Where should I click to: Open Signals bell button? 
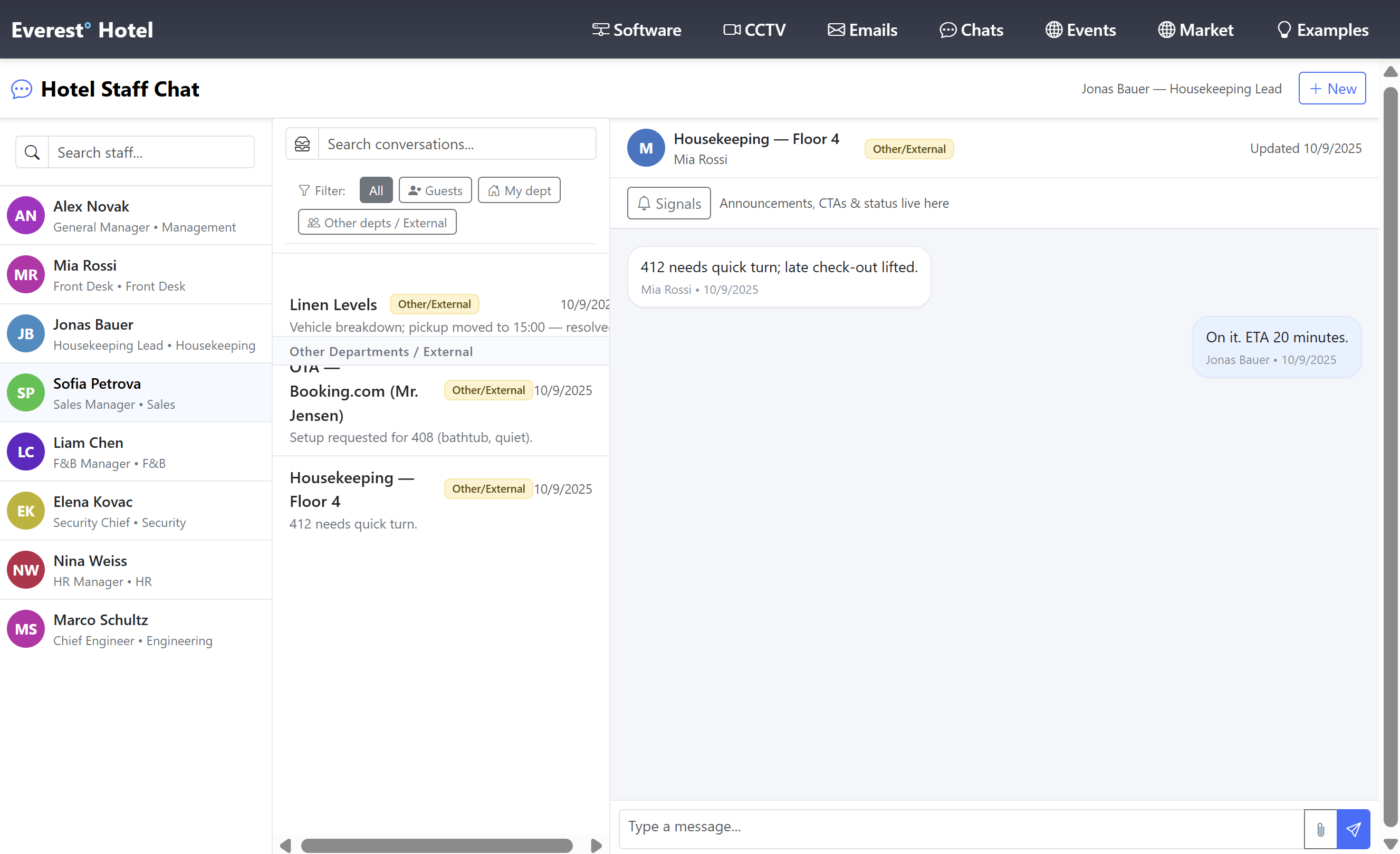669,204
